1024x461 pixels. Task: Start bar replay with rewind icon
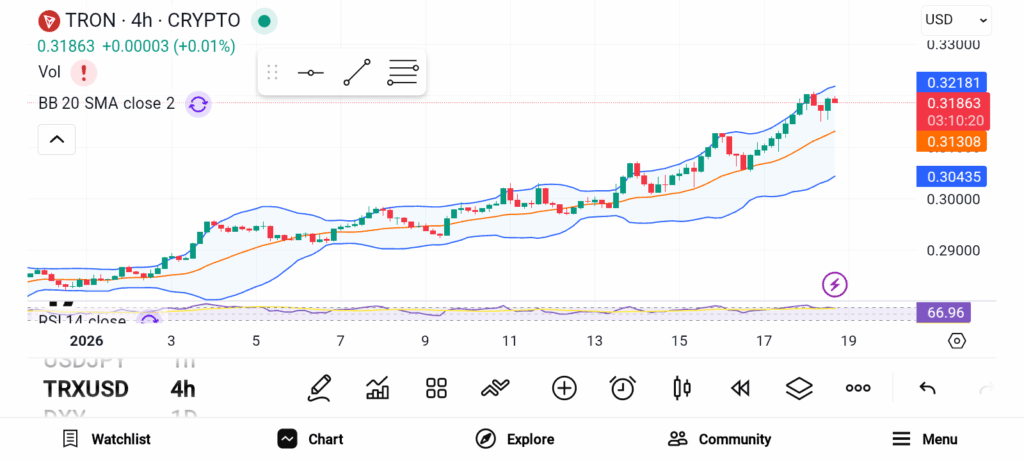[740, 388]
